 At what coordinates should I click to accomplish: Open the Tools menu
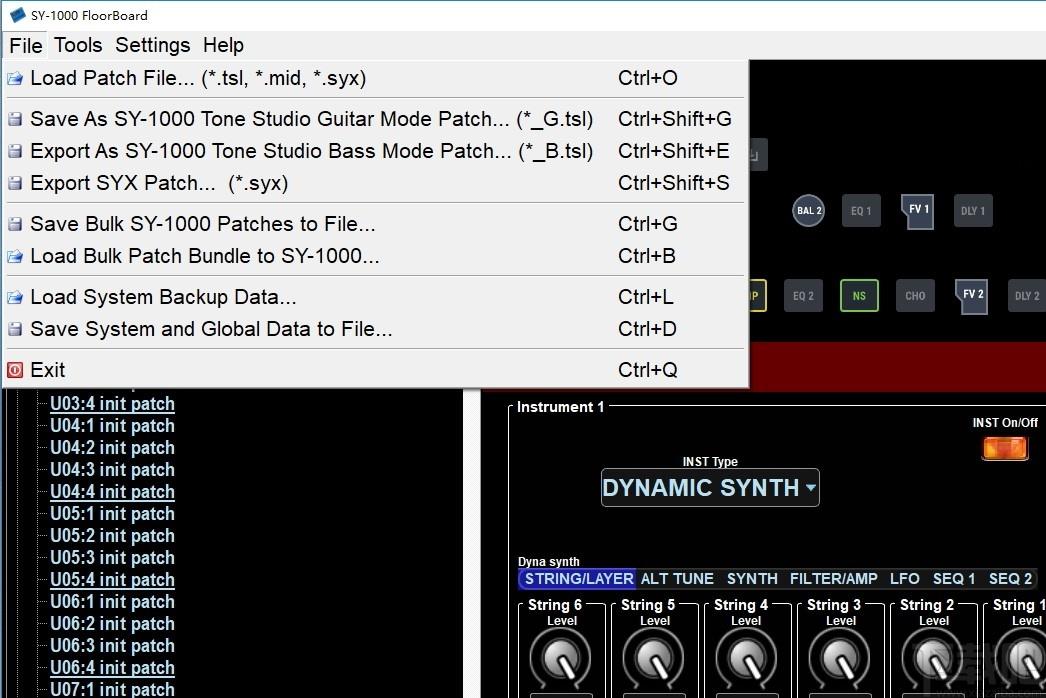[78, 45]
